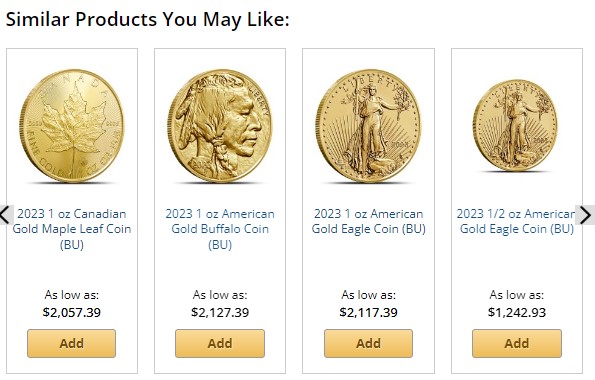
Task: Open the 1 oz Gold Eagle coin image
Action: [368, 126]
